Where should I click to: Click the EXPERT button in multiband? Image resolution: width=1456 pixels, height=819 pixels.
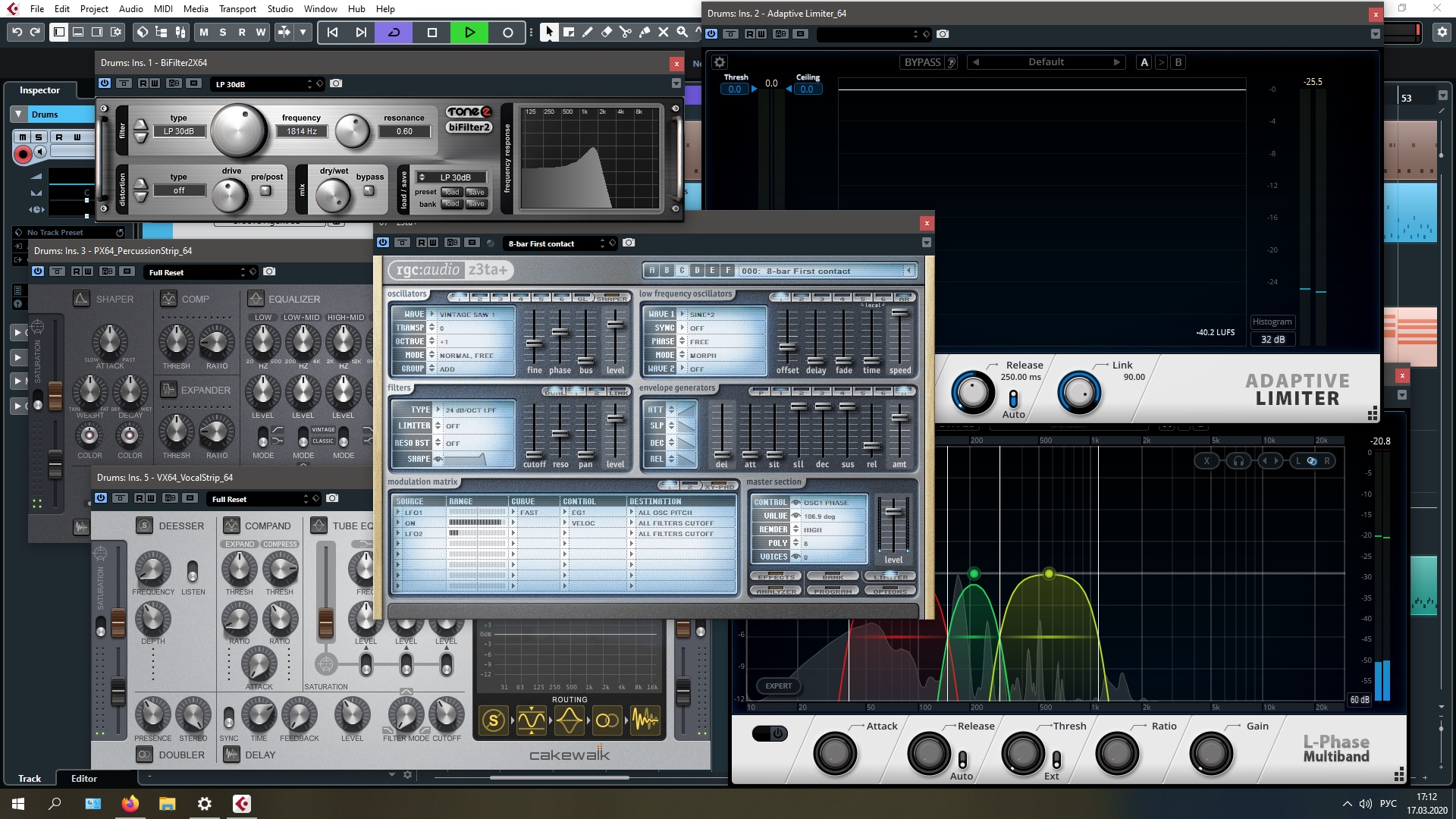point(778,686)
